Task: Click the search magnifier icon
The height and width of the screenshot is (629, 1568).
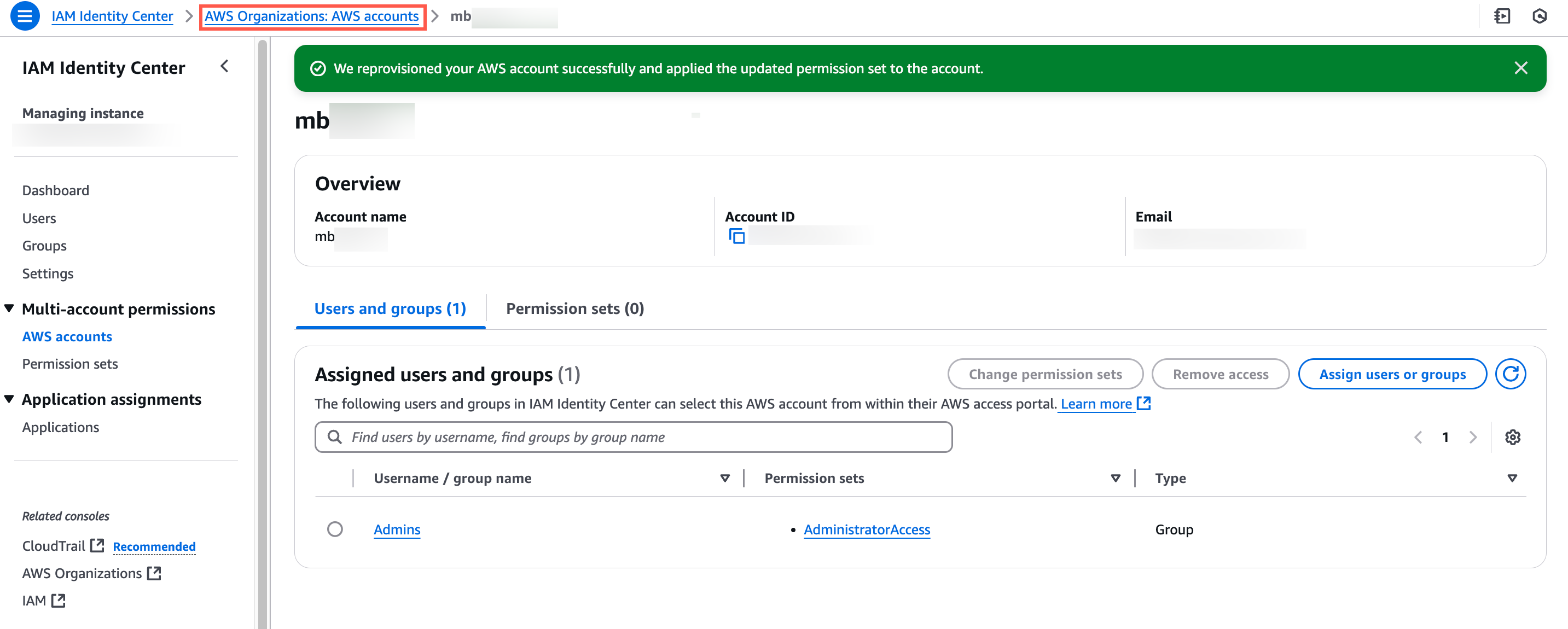Action: click(x=334, y=437)
